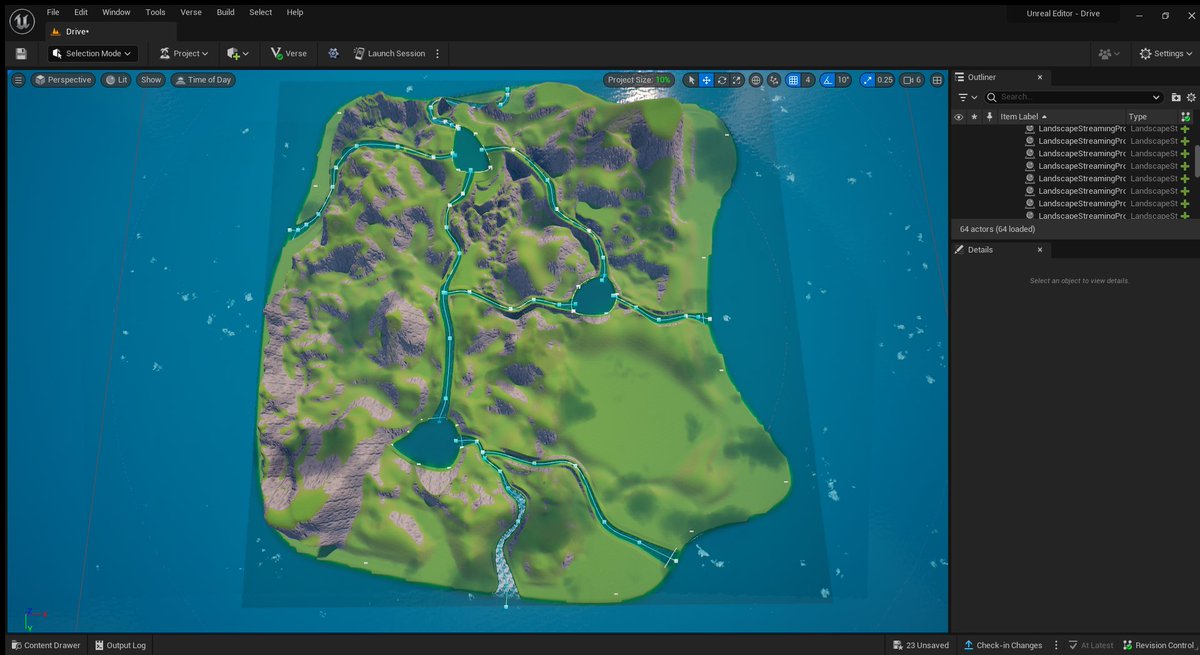Screen dimensions: 1200x655
Task: Open the Outliner settings gear icon
Action: click(x=1190, y=97)
